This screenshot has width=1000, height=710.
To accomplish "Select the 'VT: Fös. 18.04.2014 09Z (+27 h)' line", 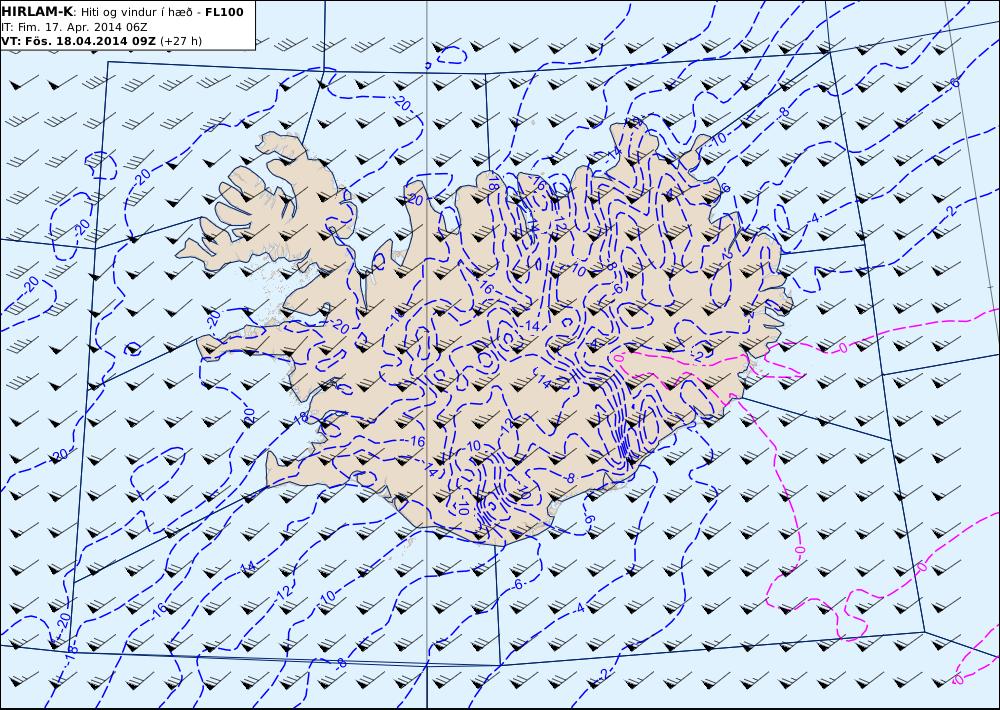I will (x=101, y=41).
